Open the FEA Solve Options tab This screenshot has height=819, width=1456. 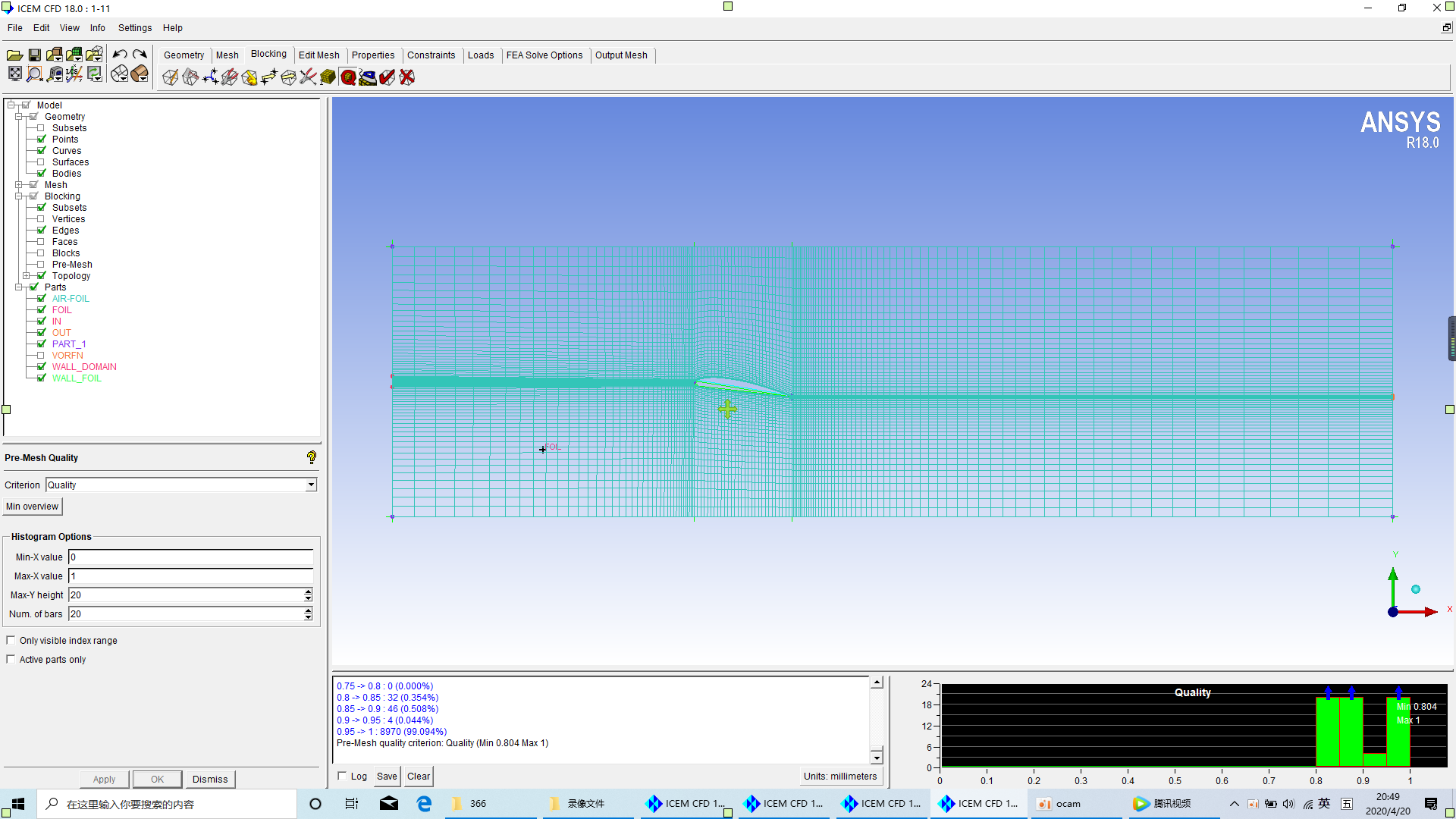point(544,55)
